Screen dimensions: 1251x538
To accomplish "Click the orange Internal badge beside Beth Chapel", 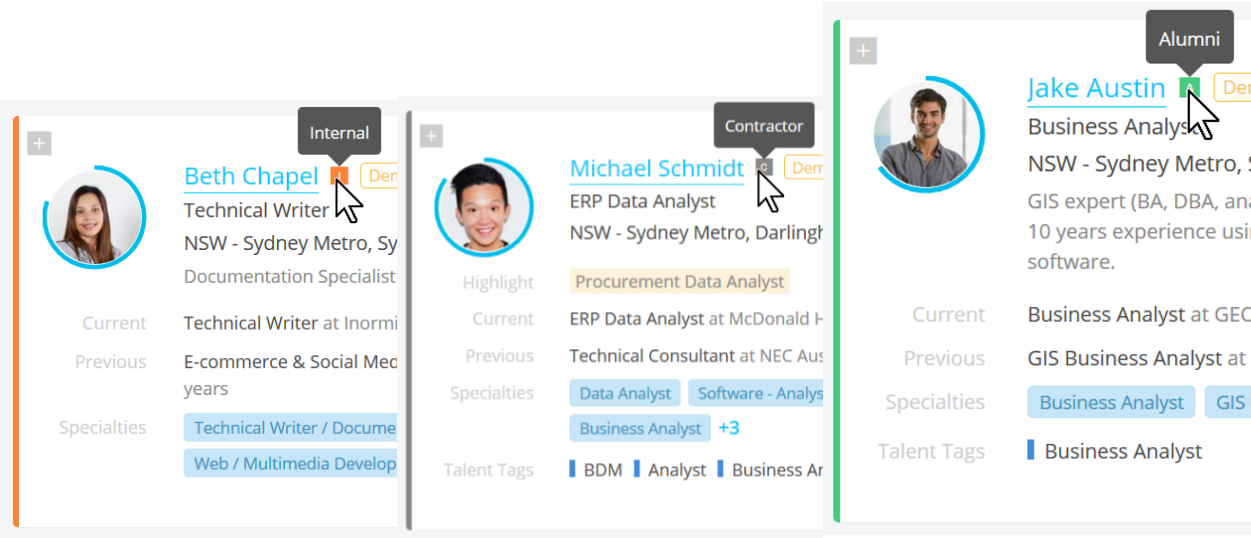I will [338, 176].
